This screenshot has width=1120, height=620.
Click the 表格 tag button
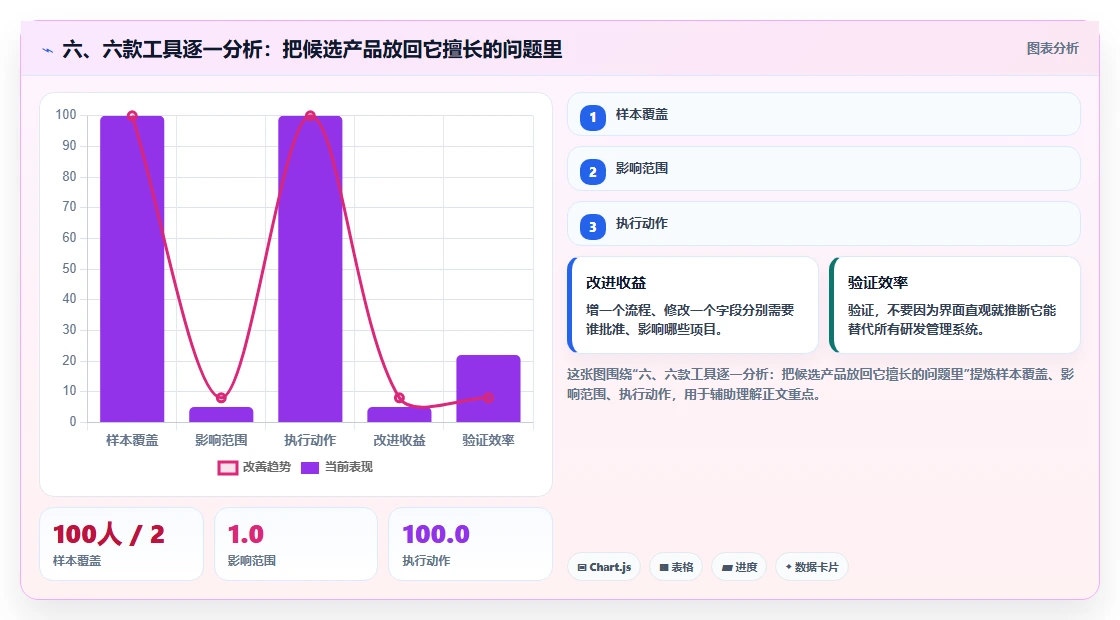point(676,567)
